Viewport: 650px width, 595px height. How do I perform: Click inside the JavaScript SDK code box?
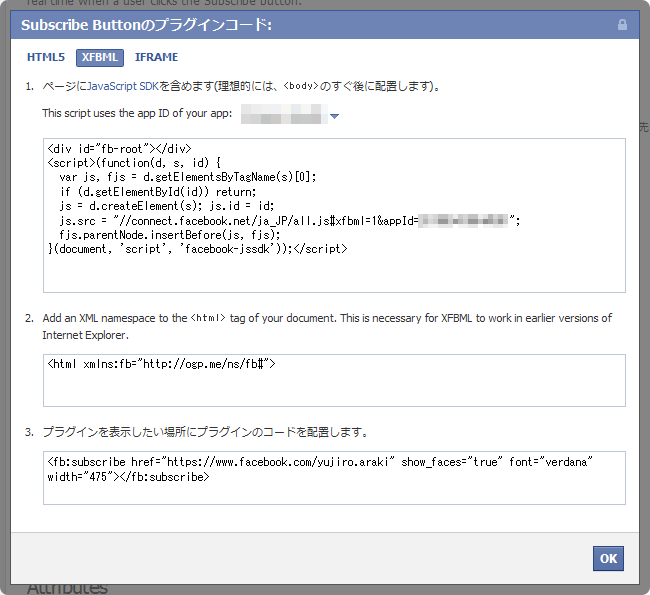pos(334,216)
